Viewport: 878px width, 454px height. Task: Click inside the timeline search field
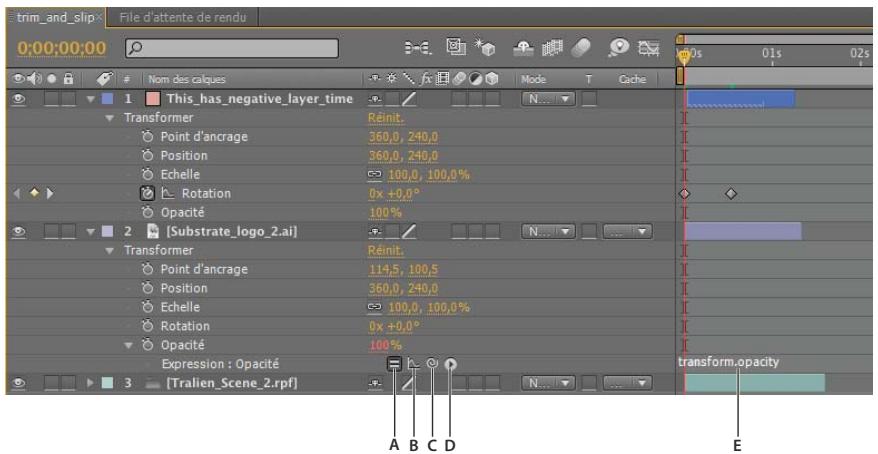coord(232,49)
